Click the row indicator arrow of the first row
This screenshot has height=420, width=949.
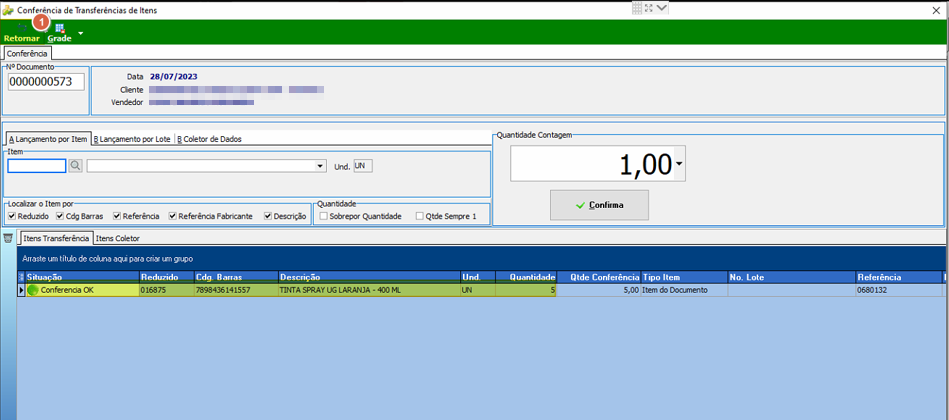pos(21,290)
